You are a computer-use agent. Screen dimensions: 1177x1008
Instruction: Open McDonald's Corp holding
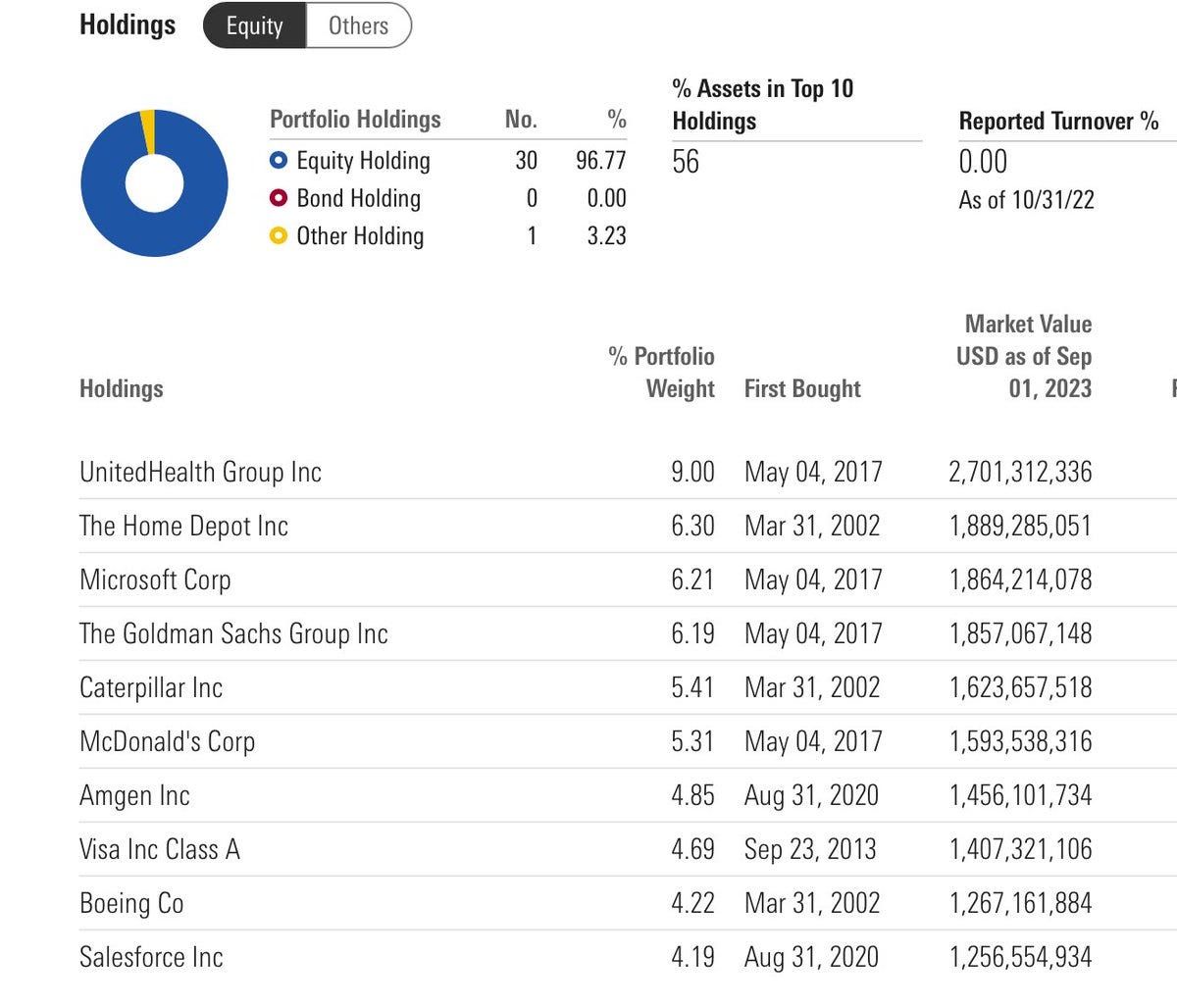pos(168,741)
